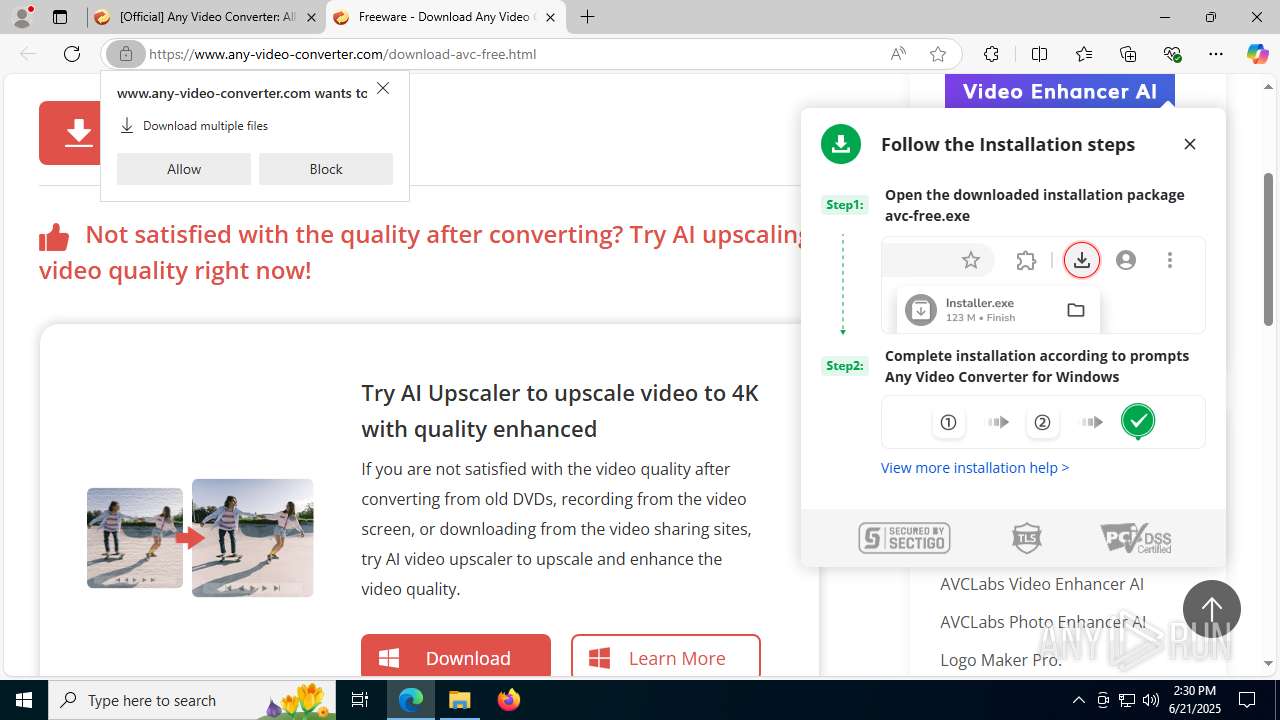This screenshot has width=1280, height=720.
Task: Click View more installation help link
Action: point(975,467)
